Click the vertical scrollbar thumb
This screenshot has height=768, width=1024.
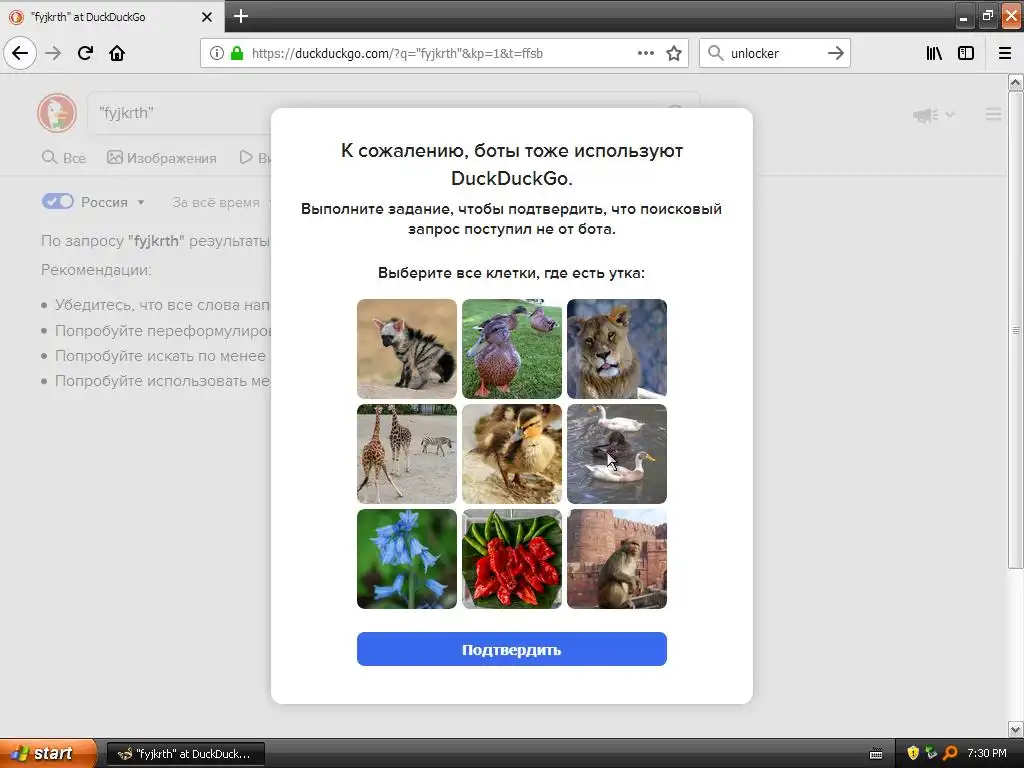[x=1016, y=330]
